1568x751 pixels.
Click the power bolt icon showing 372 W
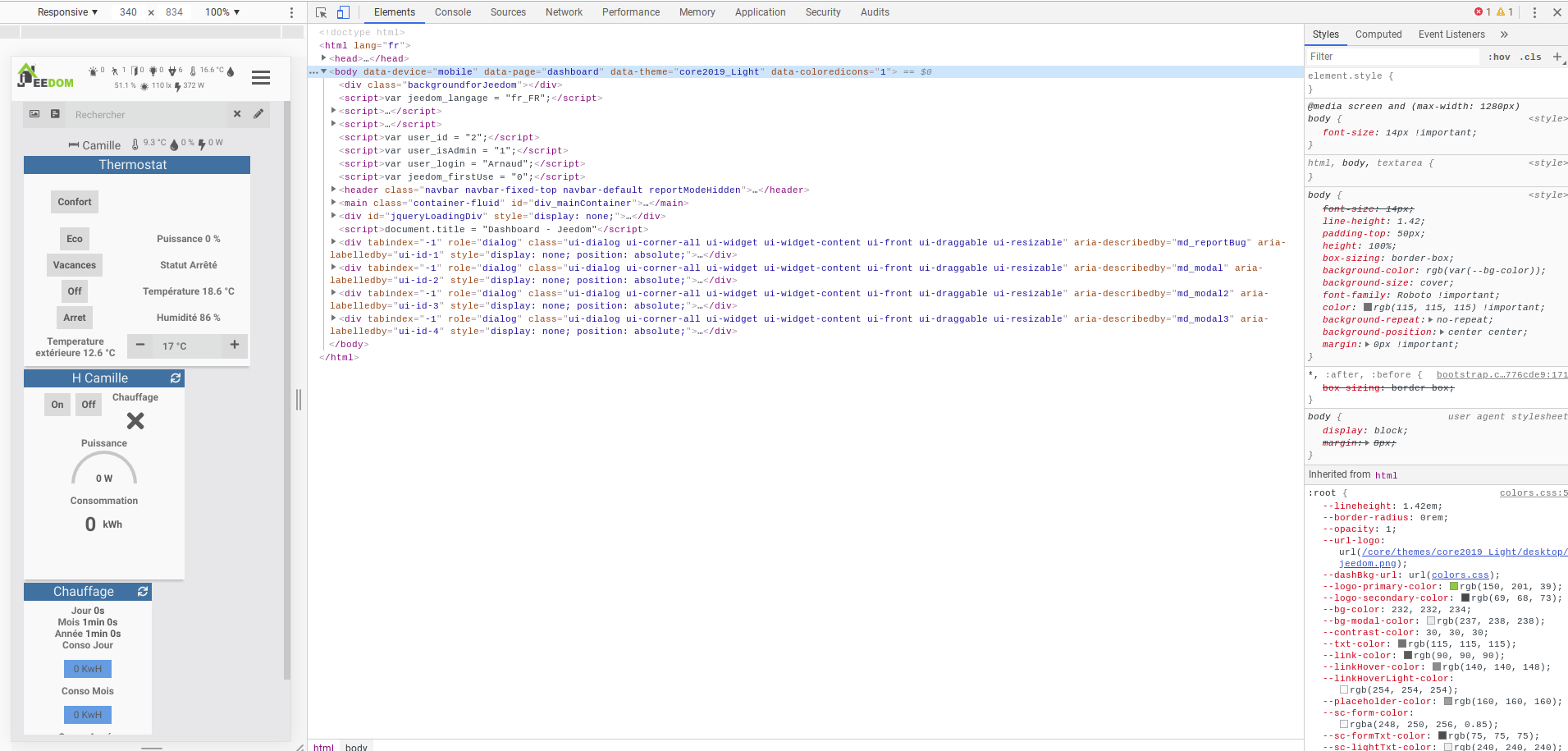click(x=178, y=86)
